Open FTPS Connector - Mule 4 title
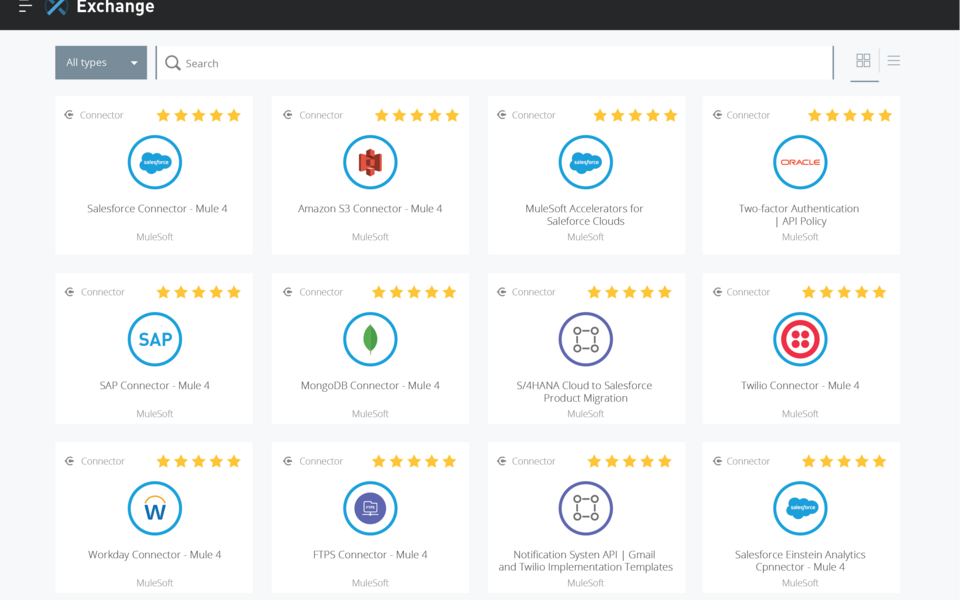The height and width of the screenshot is (600, 960). [370, 555]
